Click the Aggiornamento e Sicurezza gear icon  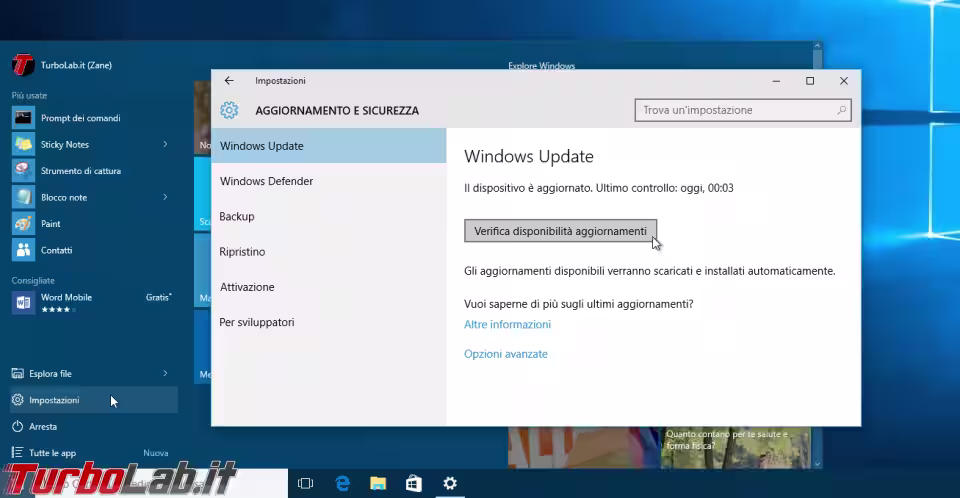230,110
